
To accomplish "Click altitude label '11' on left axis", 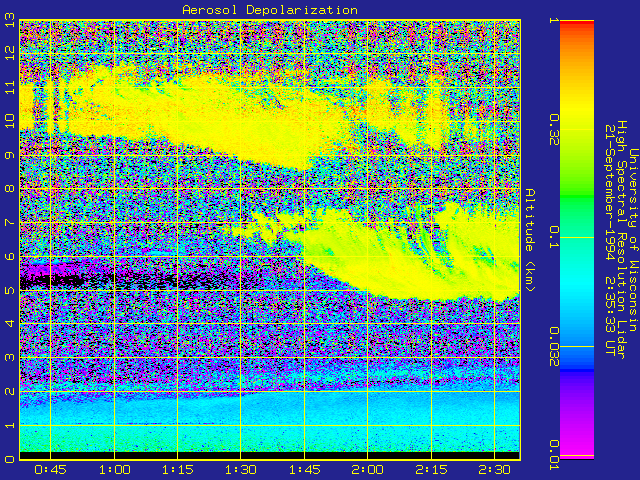I will [x=10, y=87].
